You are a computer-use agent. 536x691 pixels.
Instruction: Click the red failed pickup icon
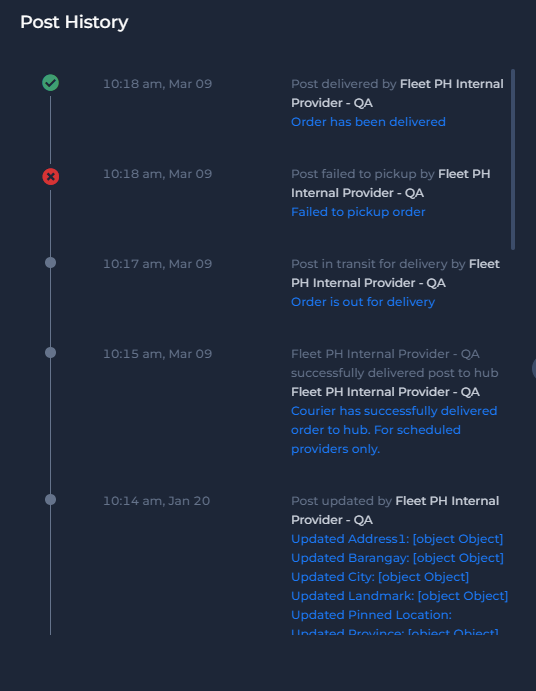(x=50, y=176)
